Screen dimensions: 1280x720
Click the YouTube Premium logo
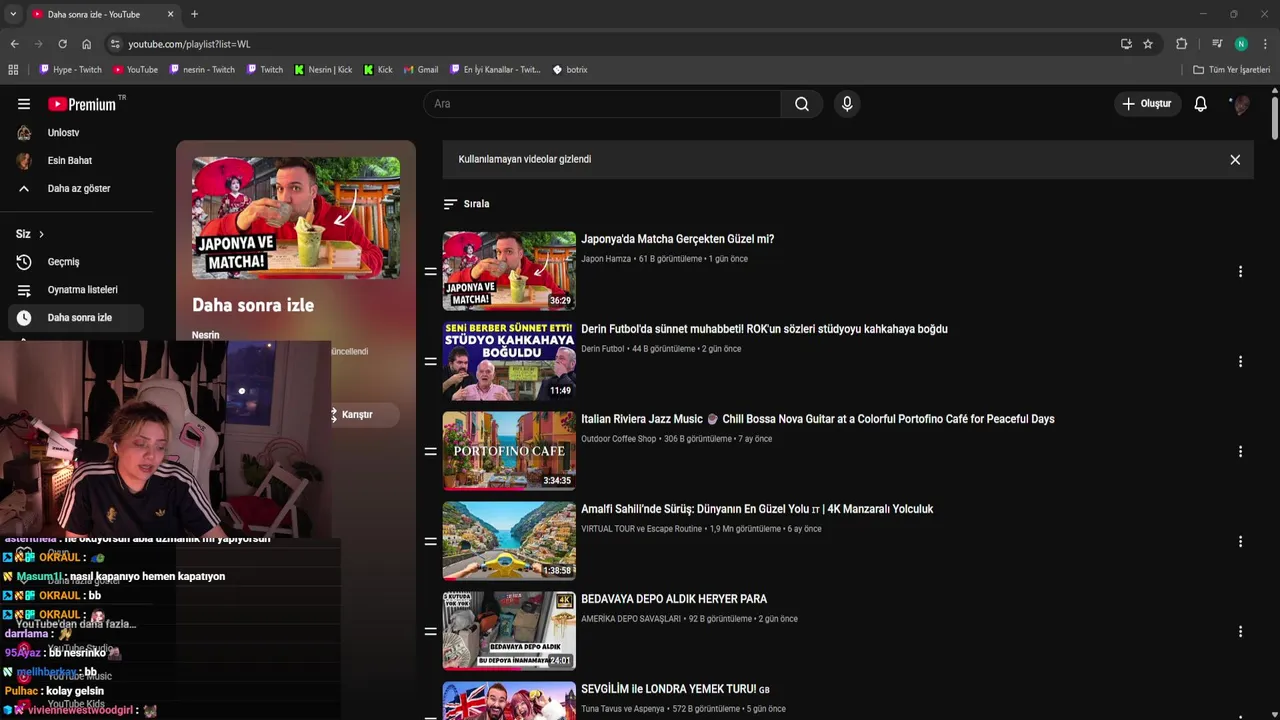(x=82, y=104)
